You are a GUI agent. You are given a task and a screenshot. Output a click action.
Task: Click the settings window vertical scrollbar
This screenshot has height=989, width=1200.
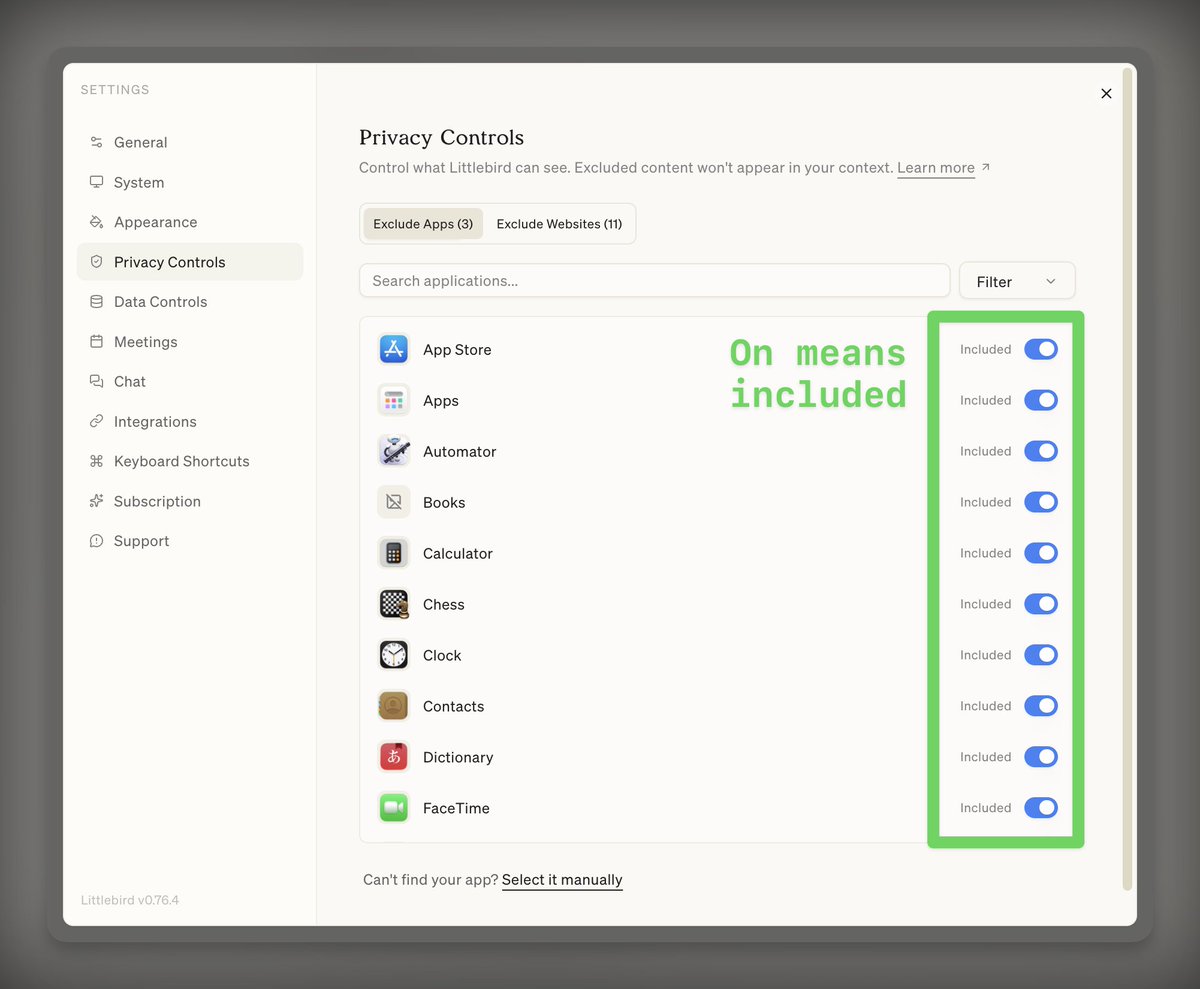(x=1128, y=480)
